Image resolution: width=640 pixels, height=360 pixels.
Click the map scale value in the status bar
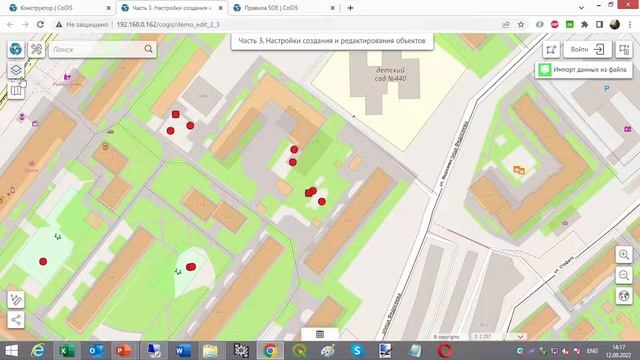pos(482,337)
